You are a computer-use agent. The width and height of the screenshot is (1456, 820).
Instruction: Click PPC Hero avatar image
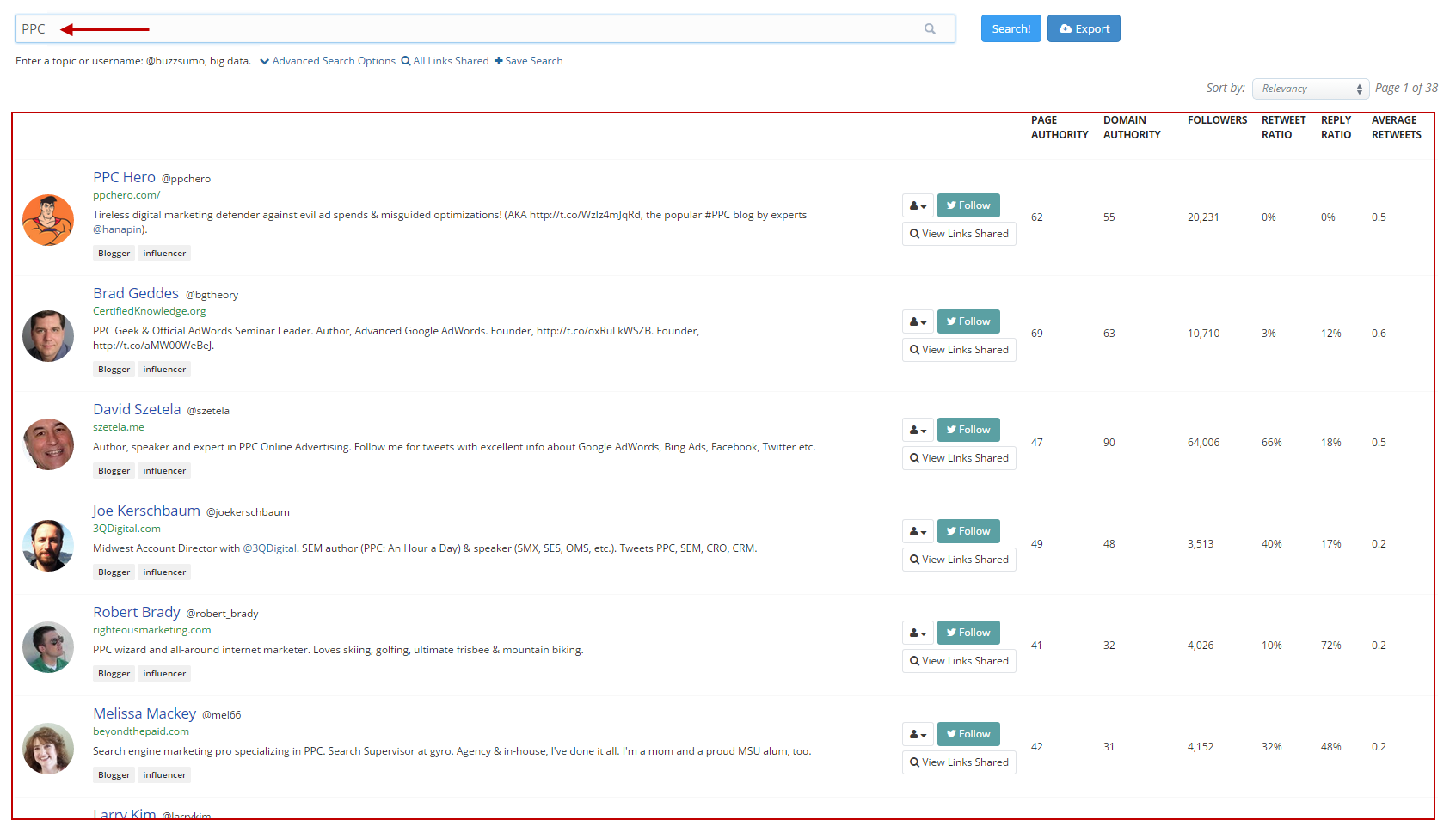pos(48,220)
